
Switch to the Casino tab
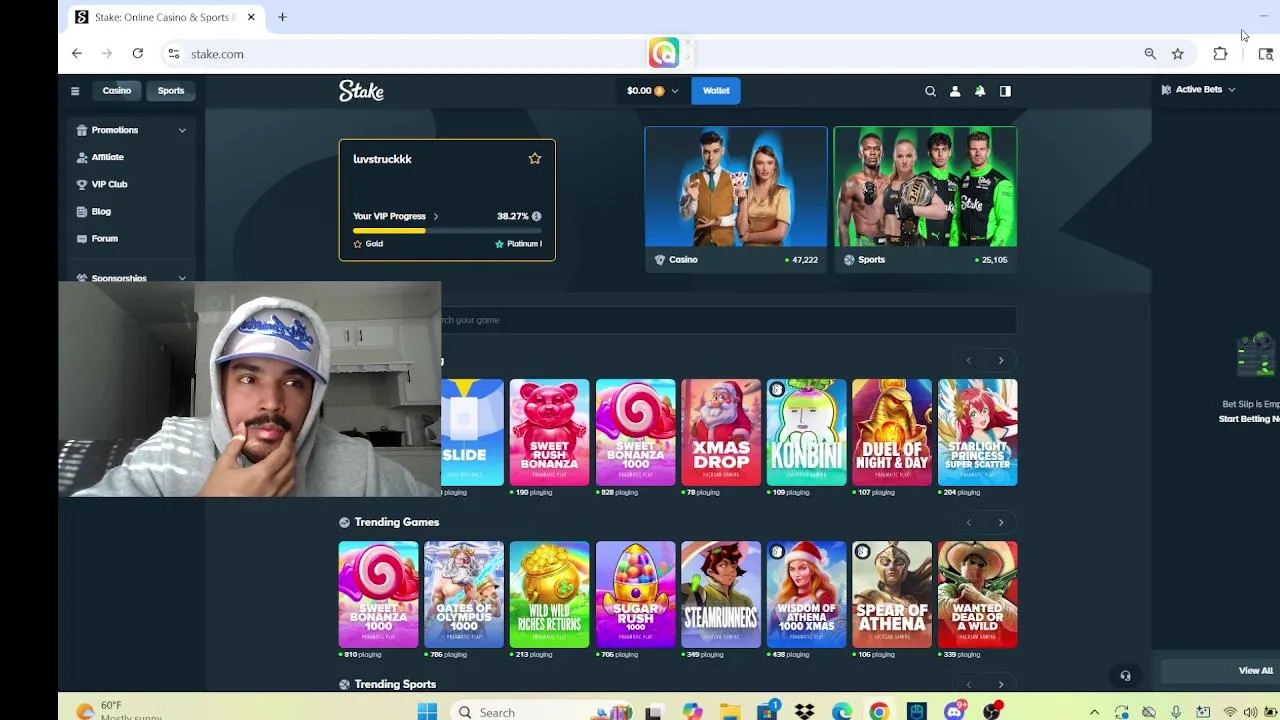[116, 91]
